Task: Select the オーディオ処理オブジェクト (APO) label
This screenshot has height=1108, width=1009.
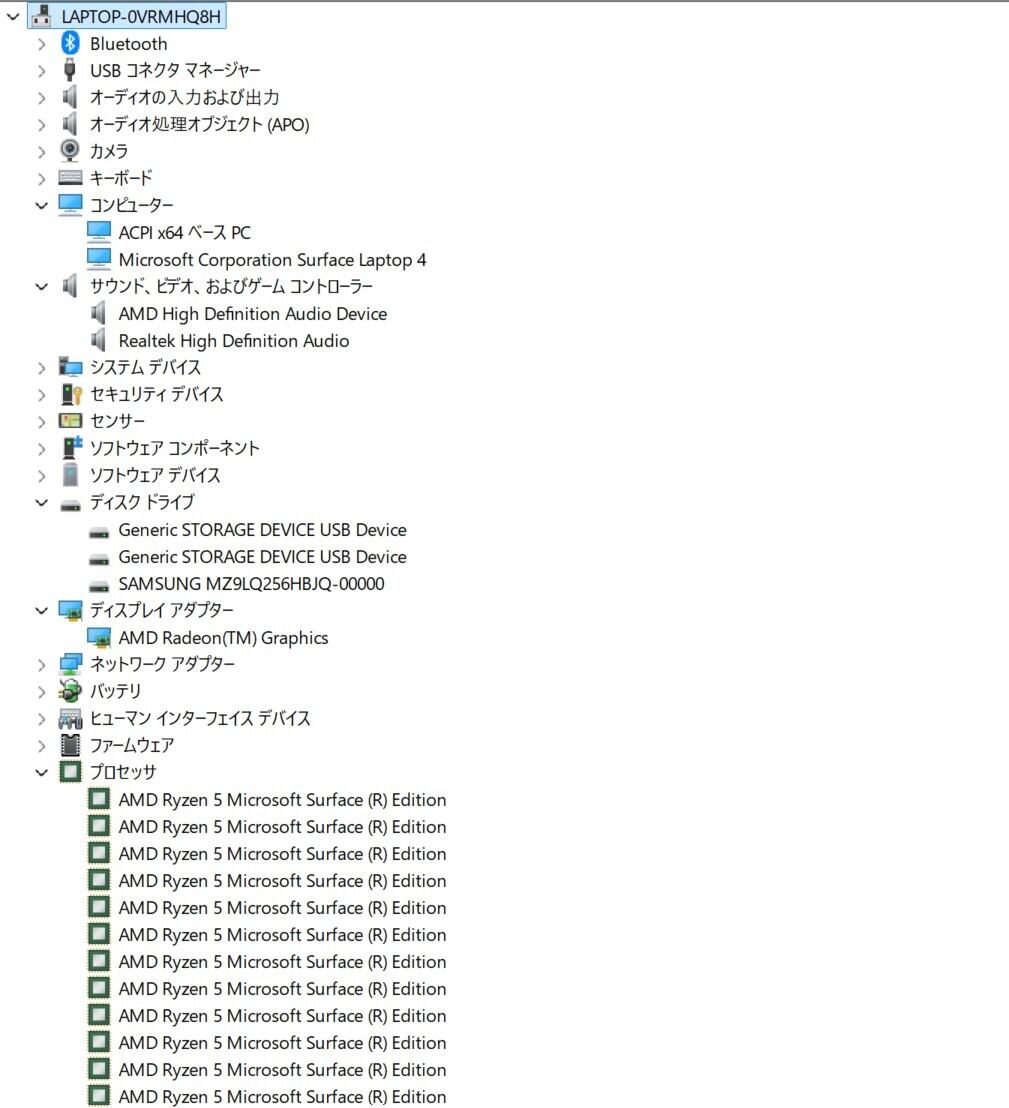Action: (x=199, y=124)
